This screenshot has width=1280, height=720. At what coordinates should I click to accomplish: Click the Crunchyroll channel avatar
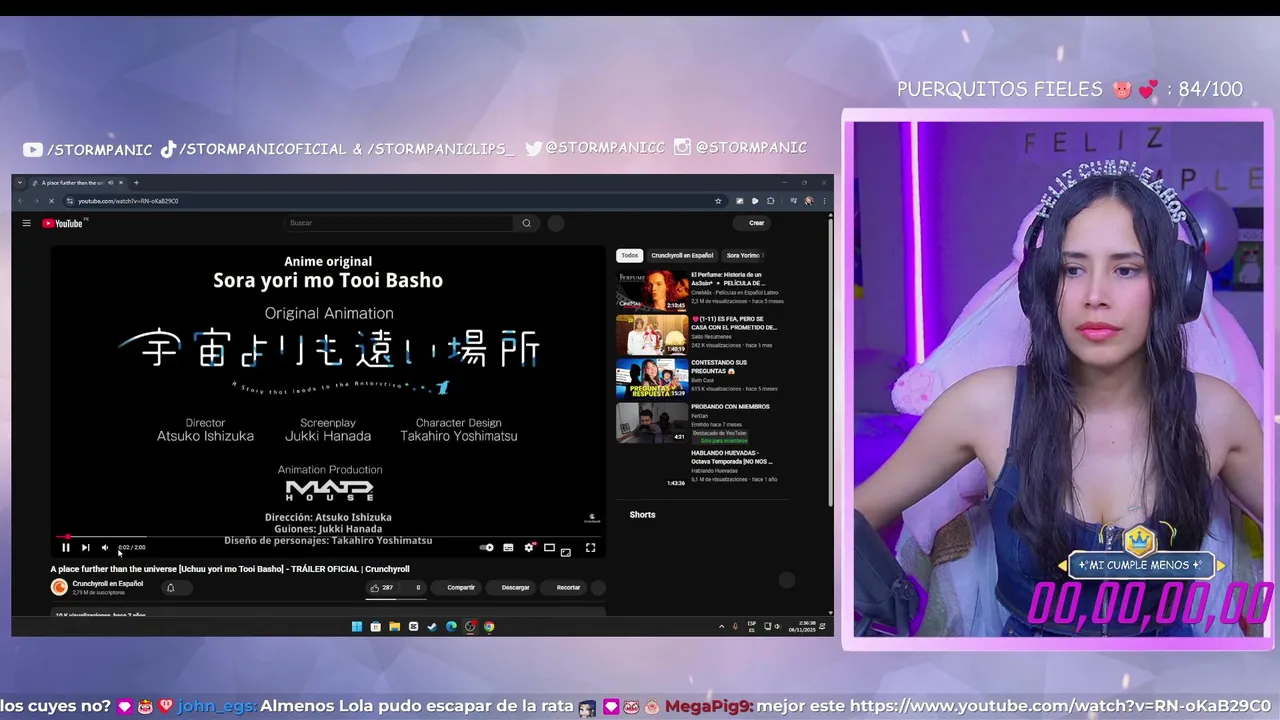coord(59,587)
